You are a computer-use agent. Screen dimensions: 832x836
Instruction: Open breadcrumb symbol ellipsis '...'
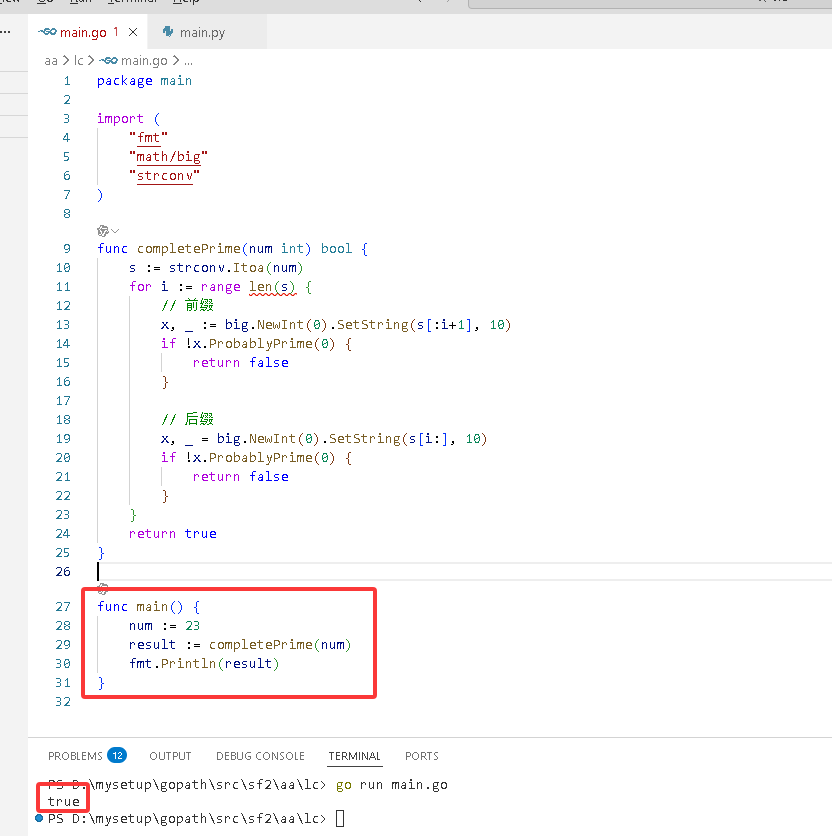point(188,61)
